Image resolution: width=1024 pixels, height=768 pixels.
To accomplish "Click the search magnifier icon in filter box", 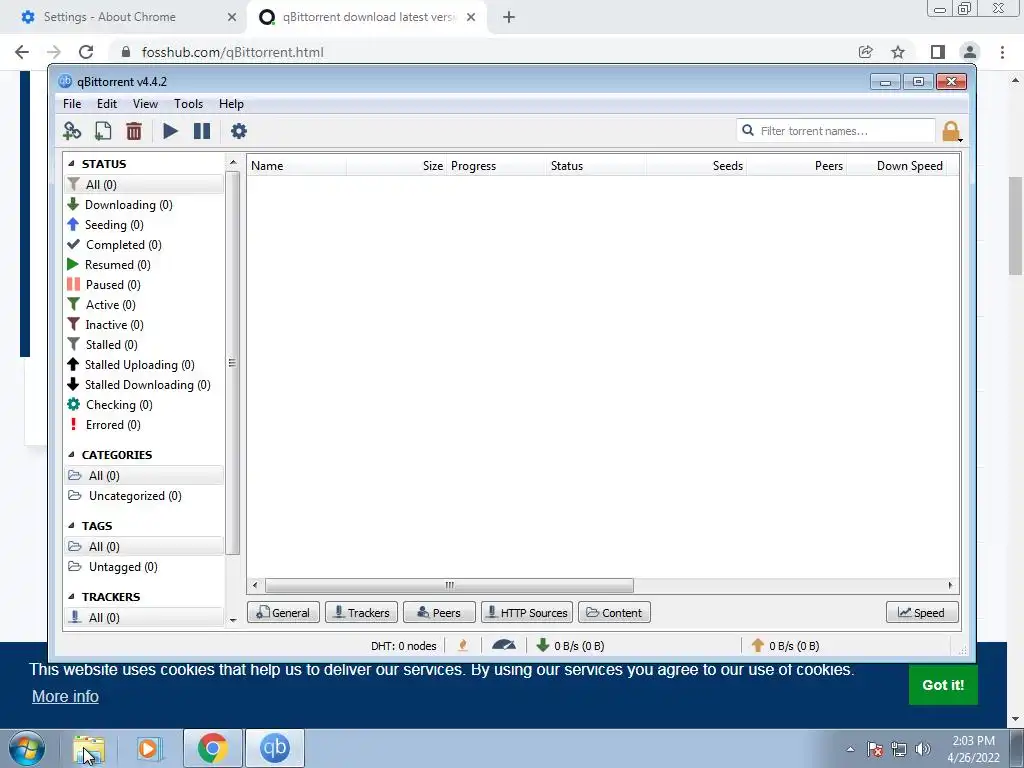I will pos(748,131).
